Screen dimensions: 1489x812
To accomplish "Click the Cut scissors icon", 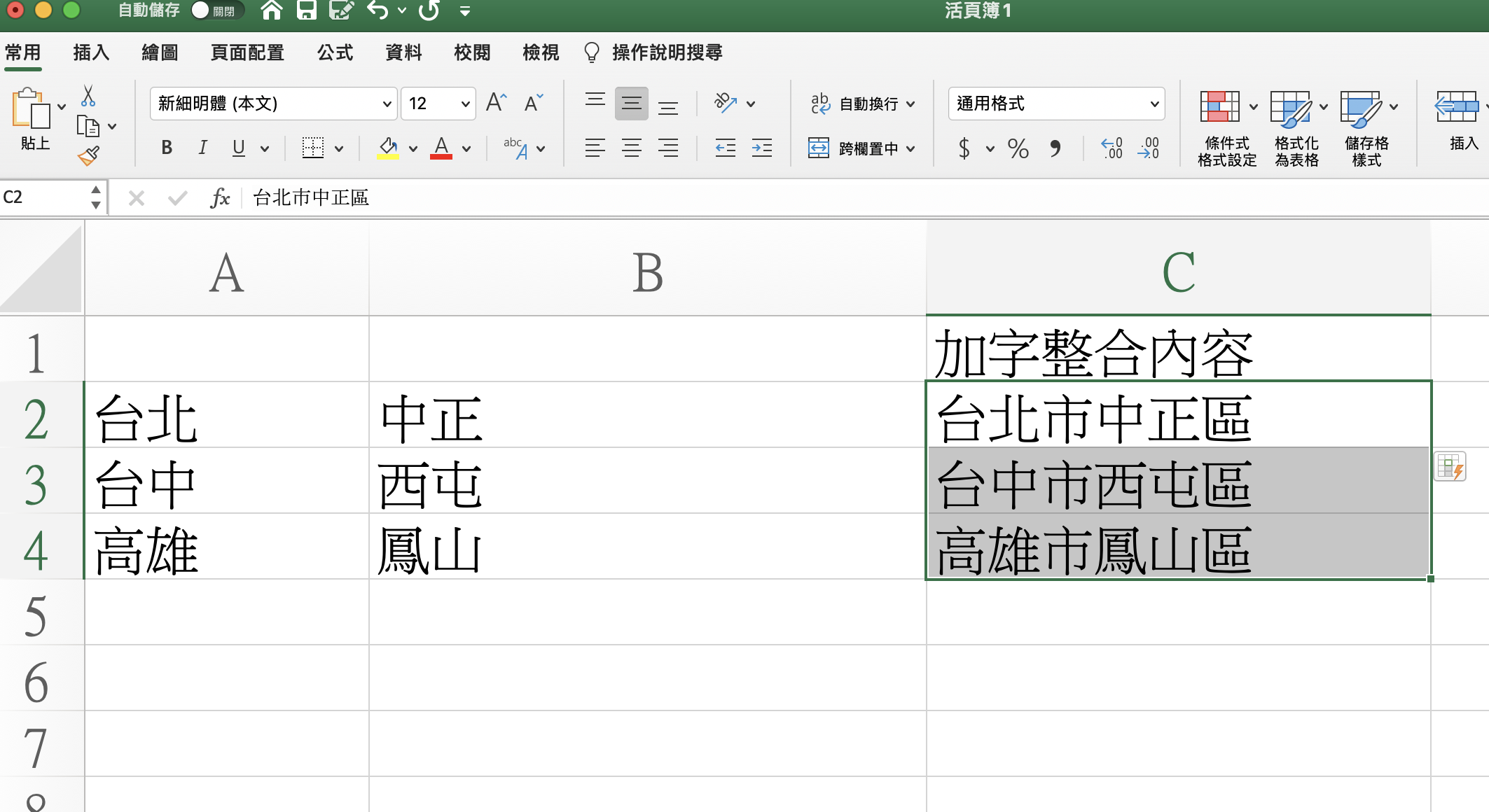I will 88,95.
